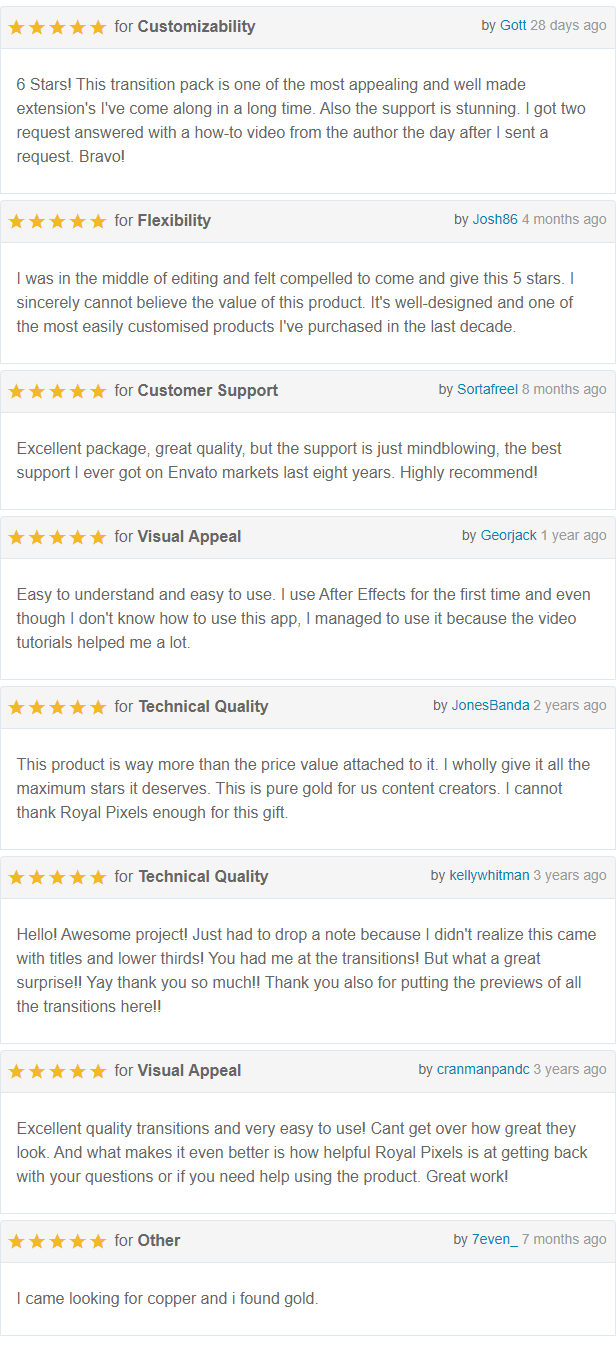The height and width of the screenshot is (1348, 616).
Task: Click the star rating on JonesBanda's review
Action: click(57, 707)
